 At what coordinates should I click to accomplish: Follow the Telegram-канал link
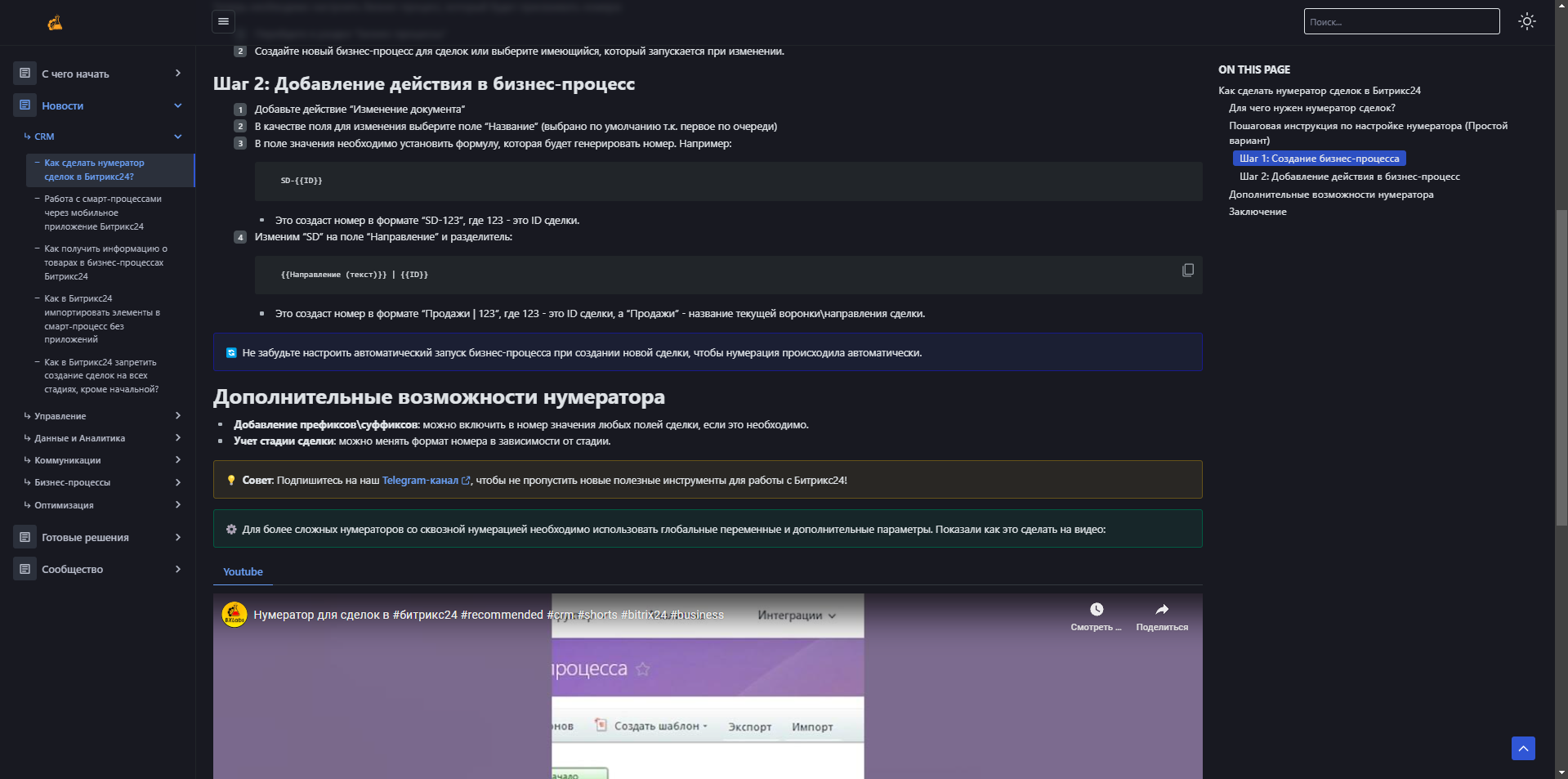(x=426, y=480)
